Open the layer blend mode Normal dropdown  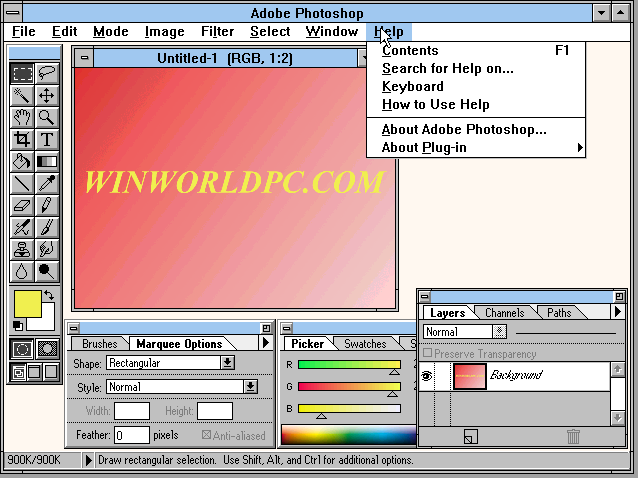[500, 332]
